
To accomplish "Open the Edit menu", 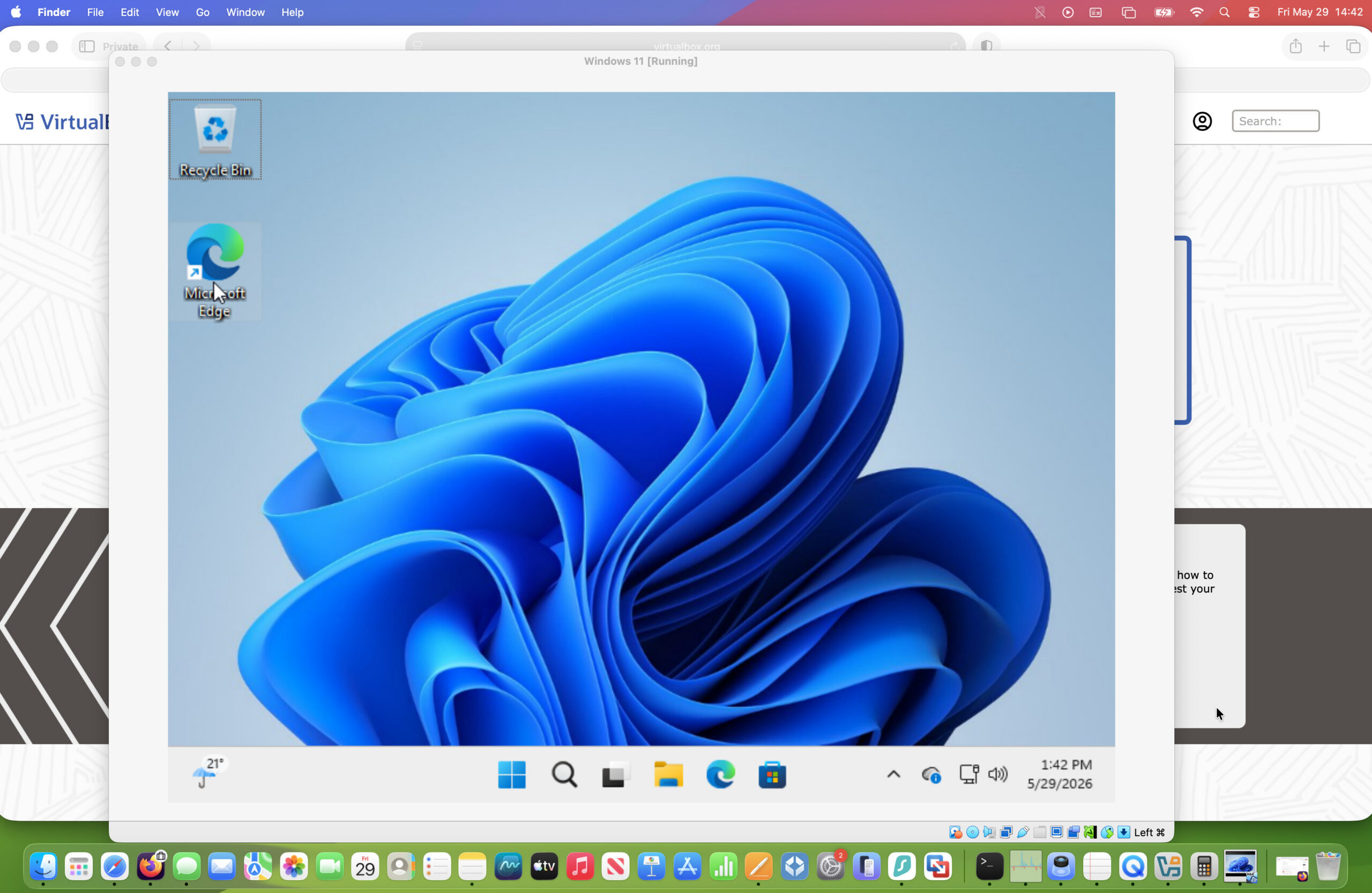I will pos(130,12).
